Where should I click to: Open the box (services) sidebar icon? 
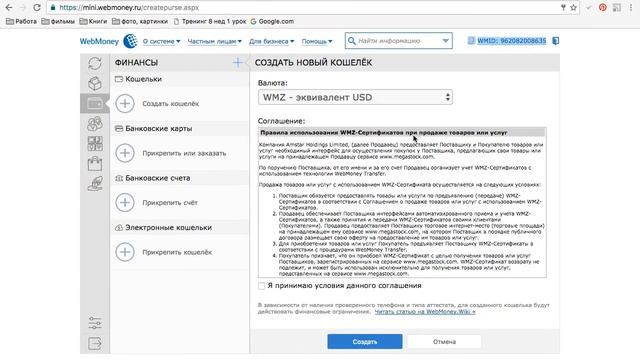tap(95, 84)
